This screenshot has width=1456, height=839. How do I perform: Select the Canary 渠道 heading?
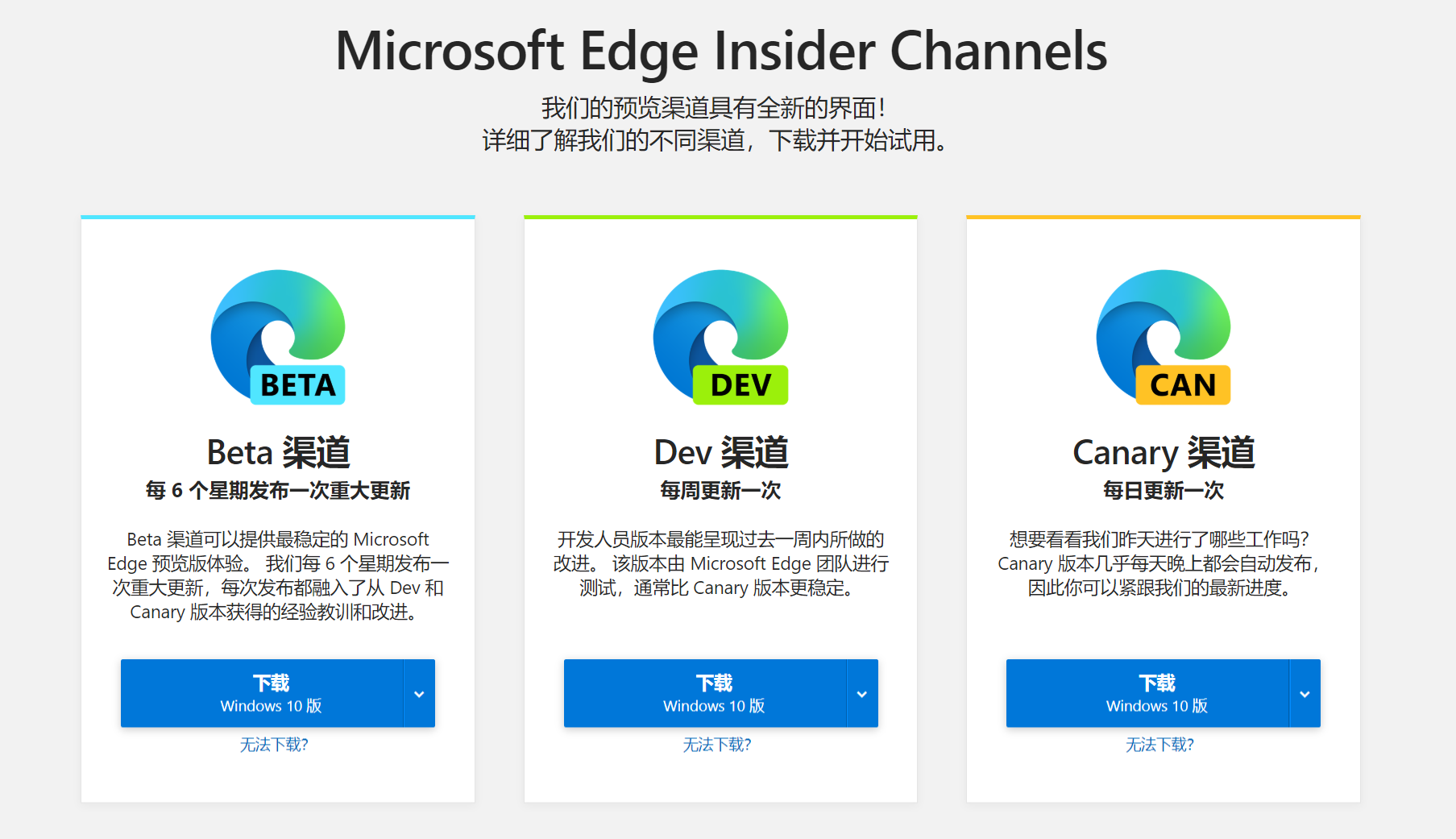coord(1164,453)
